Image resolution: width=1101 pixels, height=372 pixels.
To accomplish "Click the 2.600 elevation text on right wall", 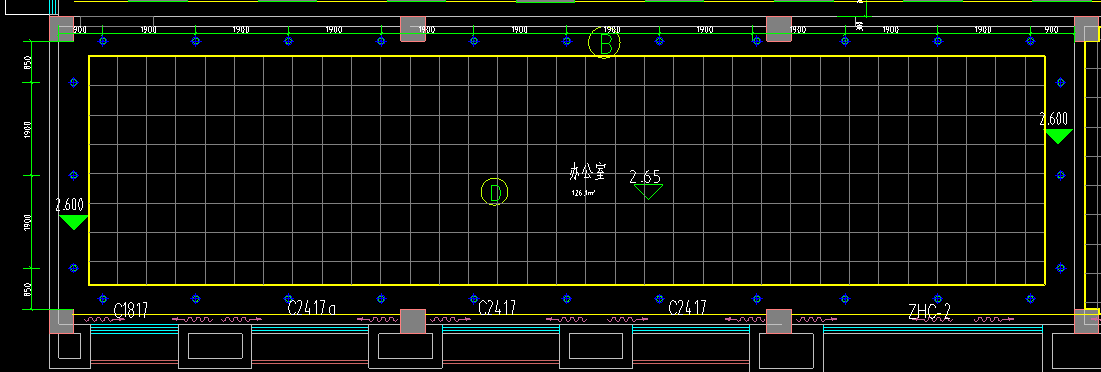I will [1053, 119].
